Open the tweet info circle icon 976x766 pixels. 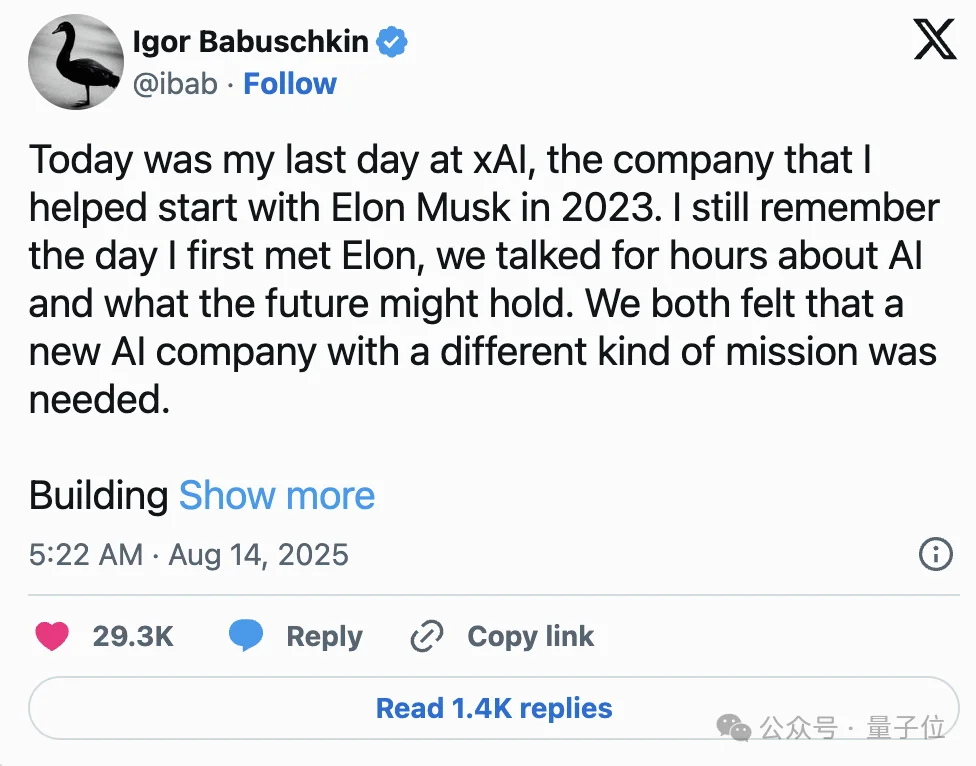pos(935,554)
